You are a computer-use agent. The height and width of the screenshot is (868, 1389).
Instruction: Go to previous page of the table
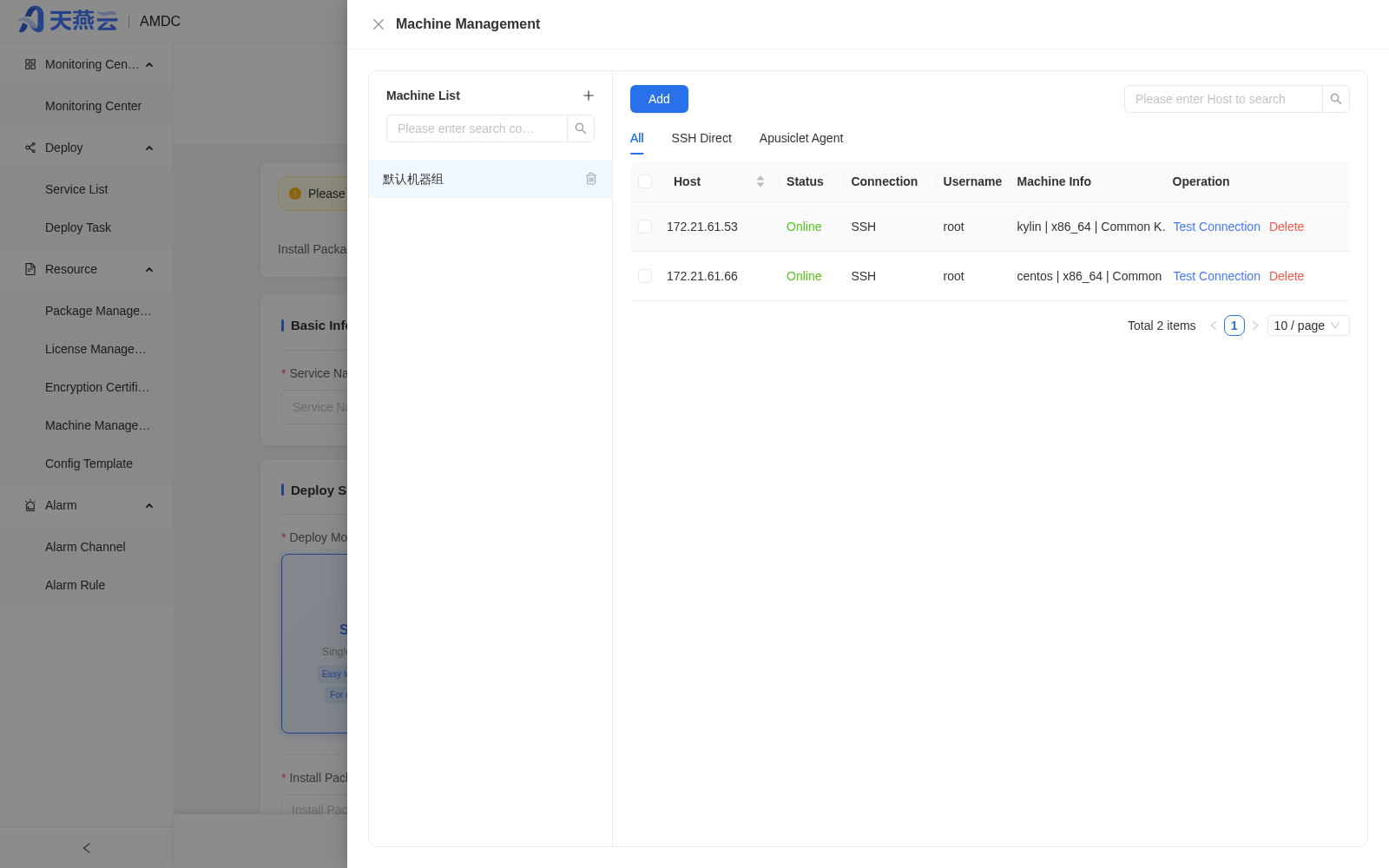click(x=1214, y=325)
